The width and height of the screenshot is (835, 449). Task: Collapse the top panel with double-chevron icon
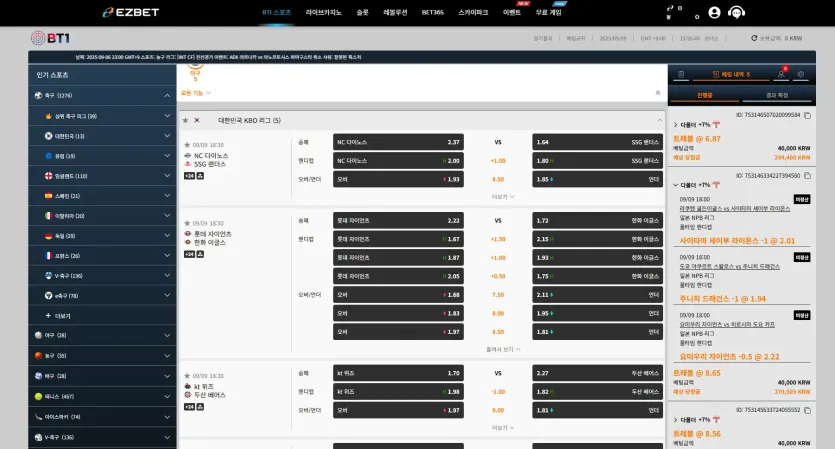(x=658, y=93)
